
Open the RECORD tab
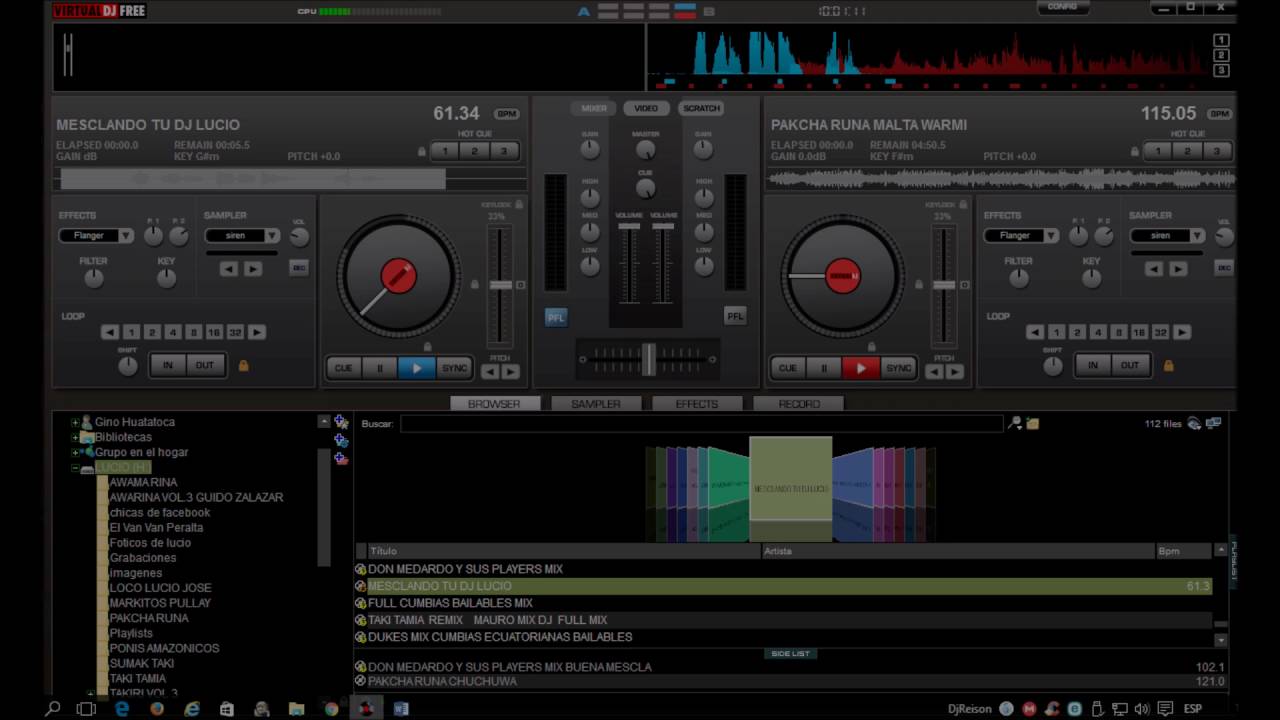pos(799,404)
